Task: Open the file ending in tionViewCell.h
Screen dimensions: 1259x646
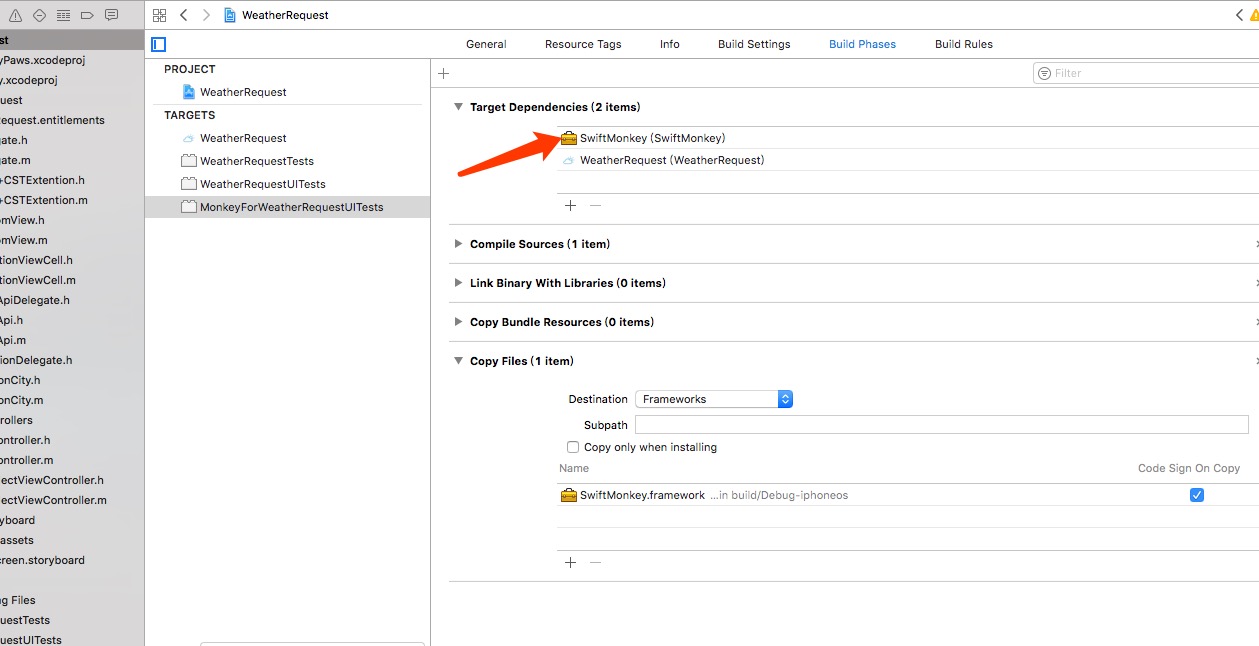Action: (x=37, y=260)
